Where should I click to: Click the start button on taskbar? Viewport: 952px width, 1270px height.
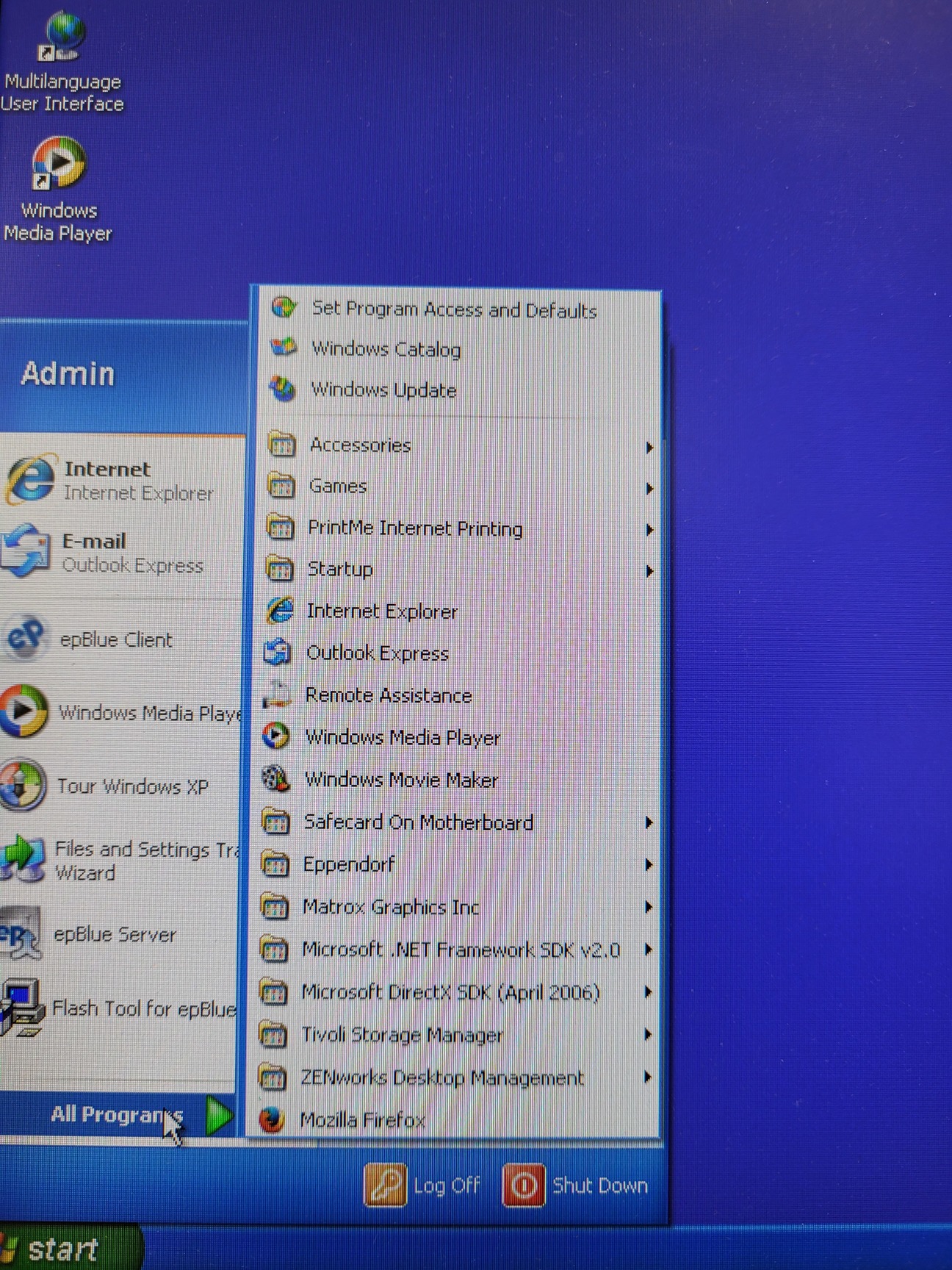[70, 1248]
